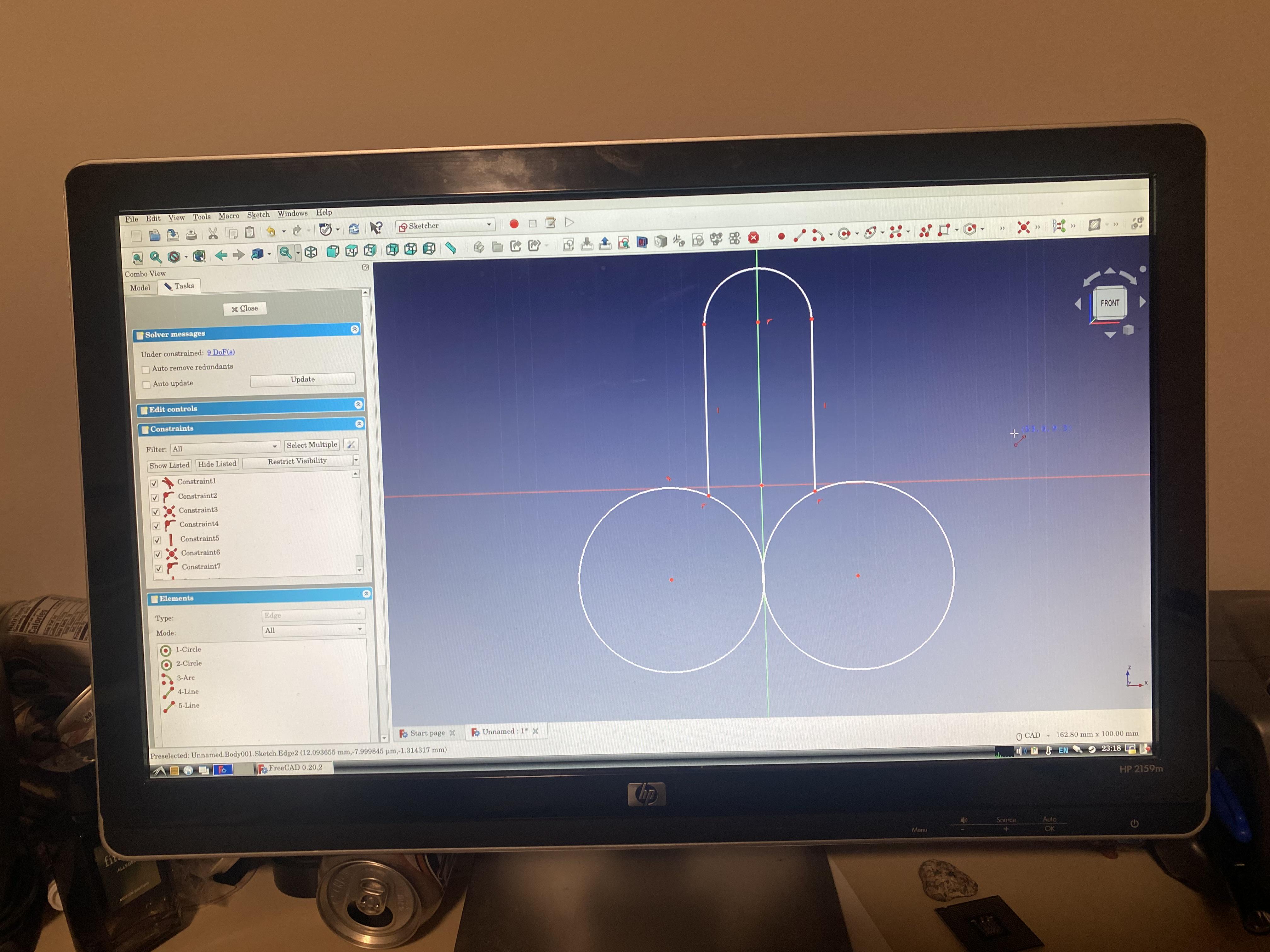Click the Refresh recompute icon
Viewport: 1270px width, 952px height.
[x=354, y=229]
